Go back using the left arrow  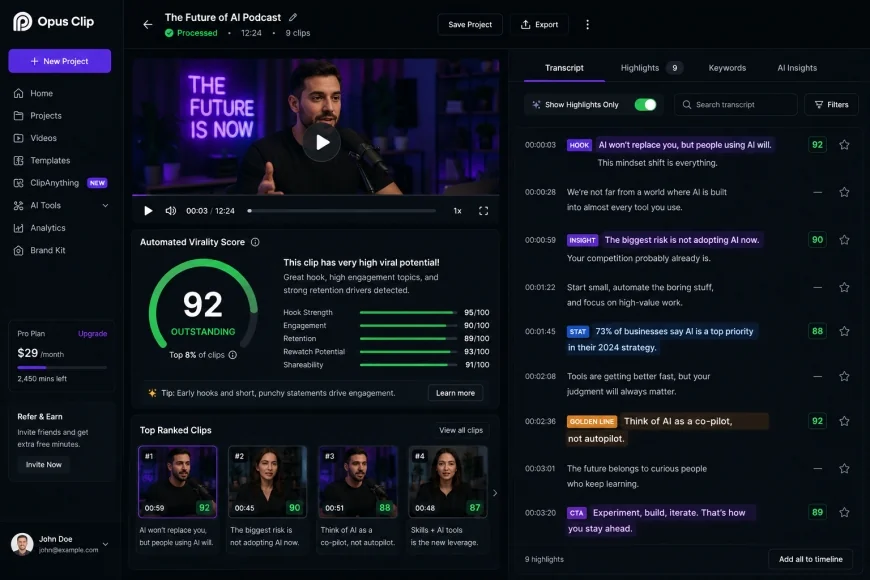148,24
